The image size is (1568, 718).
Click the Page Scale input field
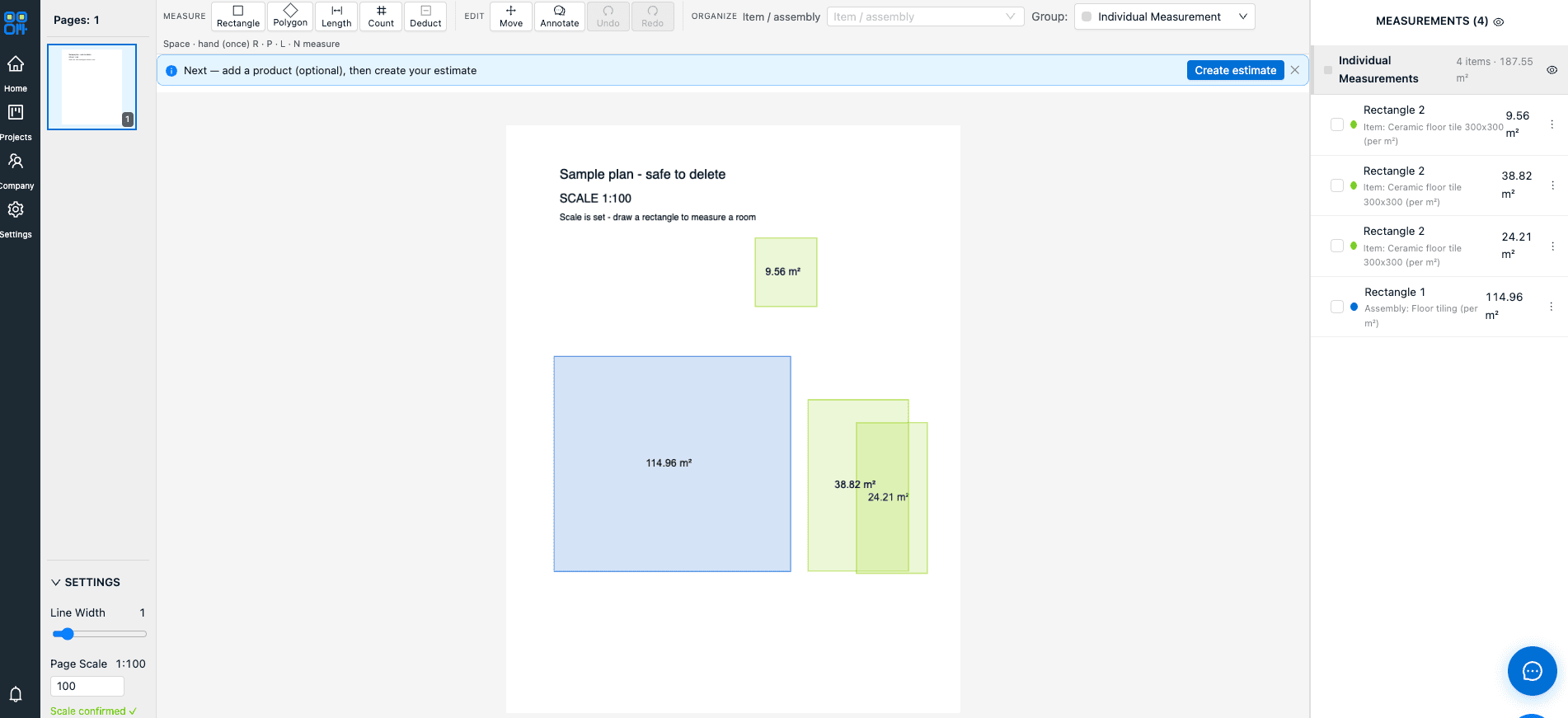(x=87, y=686)
